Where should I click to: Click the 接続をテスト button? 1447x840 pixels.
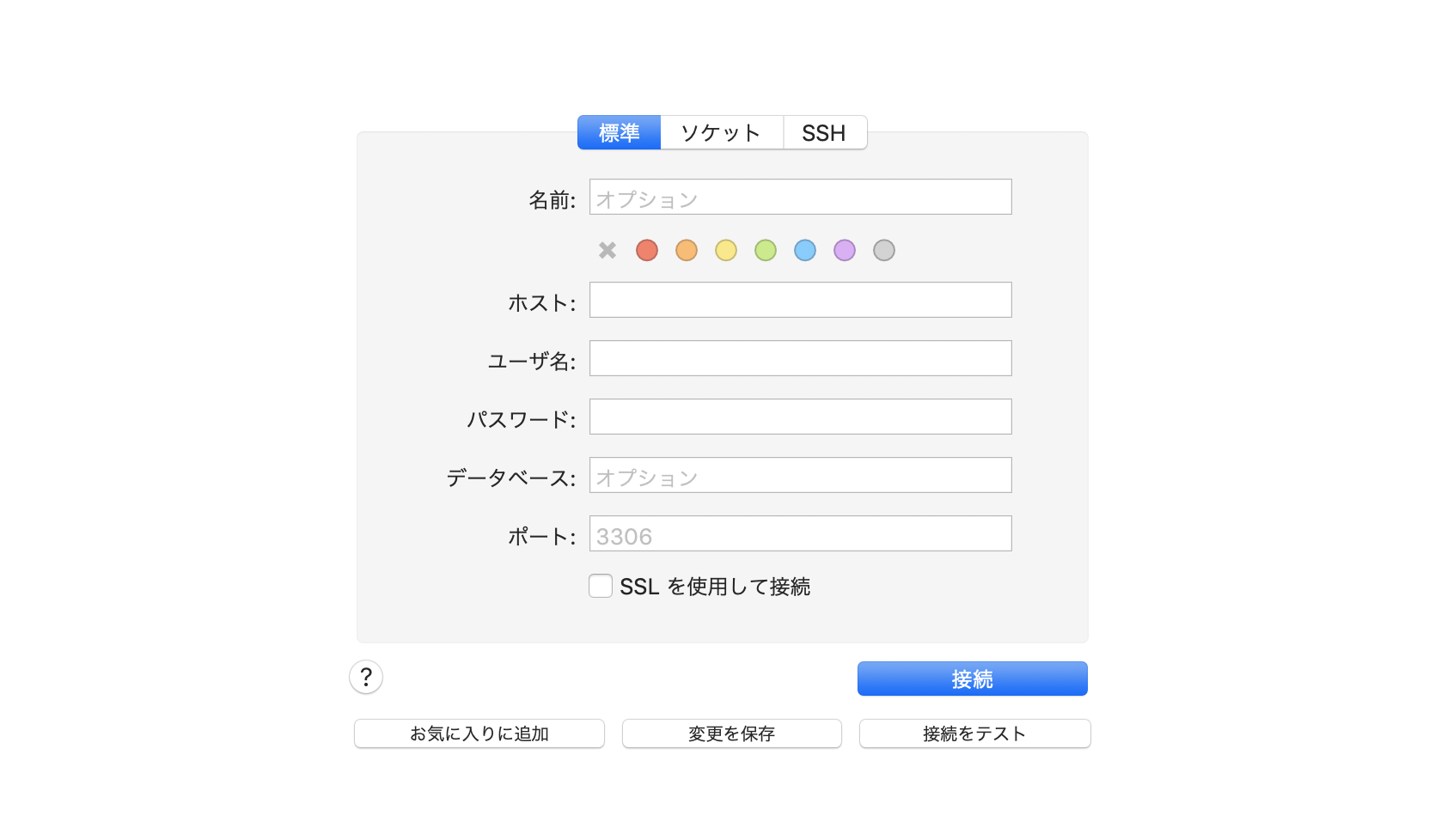click(x=975, y=733)
